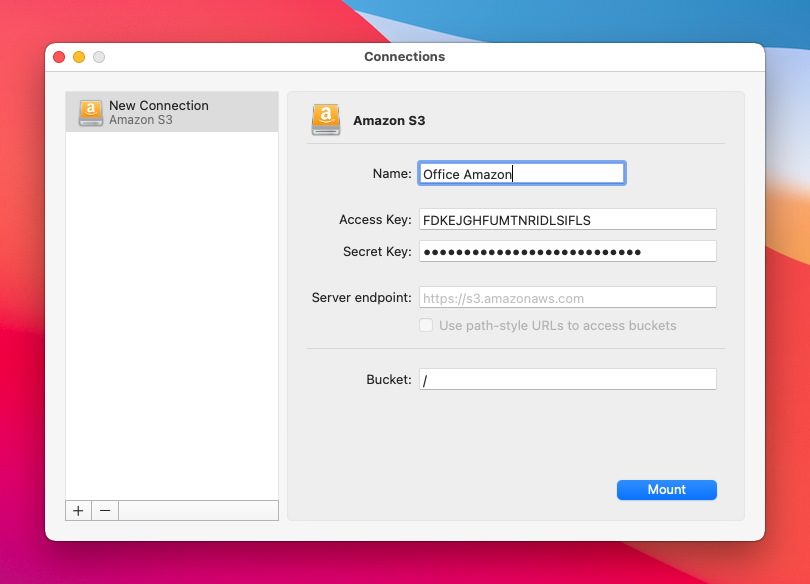Viewport: 810px width, 584px height.
Task: Click the Server endpoint label
Action: pyautogui.click(x=362, y=298)
